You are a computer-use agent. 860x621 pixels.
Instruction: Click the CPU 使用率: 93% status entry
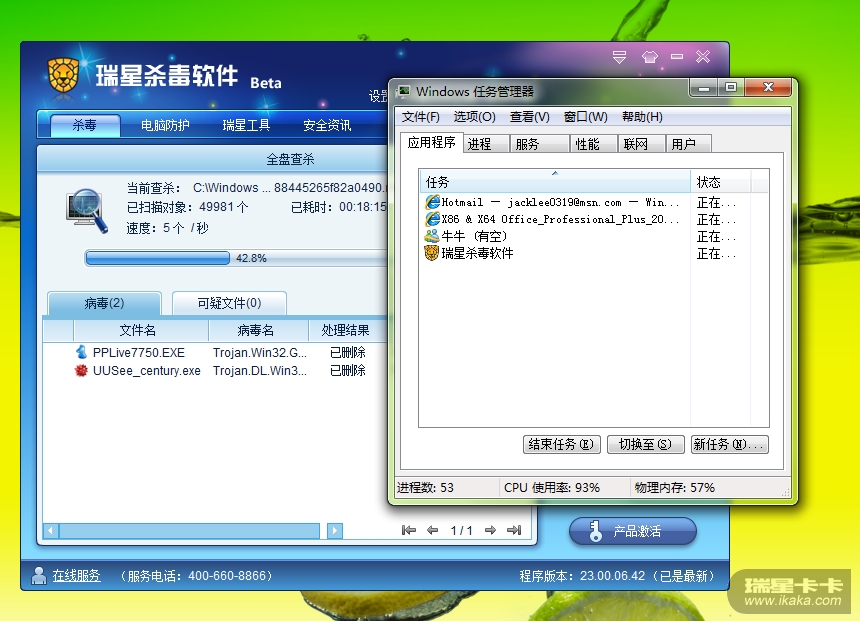coord(552,487)
